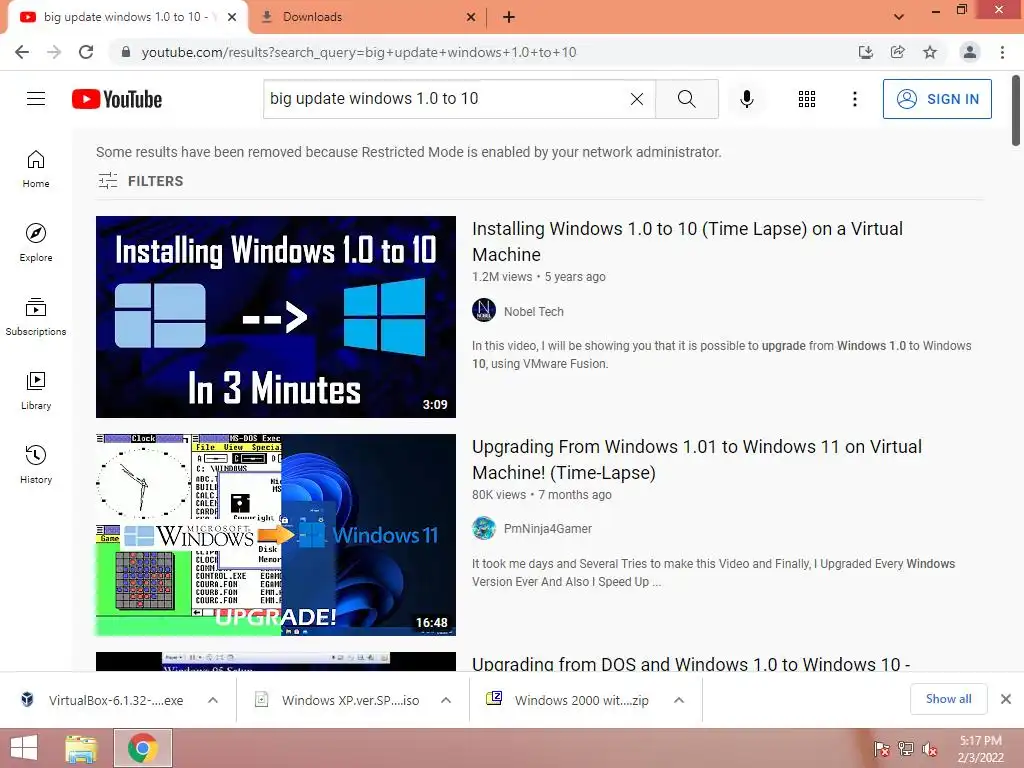The image size is (1024, 768).
Task: Expand Windows XP iso download options arrow
Action: pos(446,700)
